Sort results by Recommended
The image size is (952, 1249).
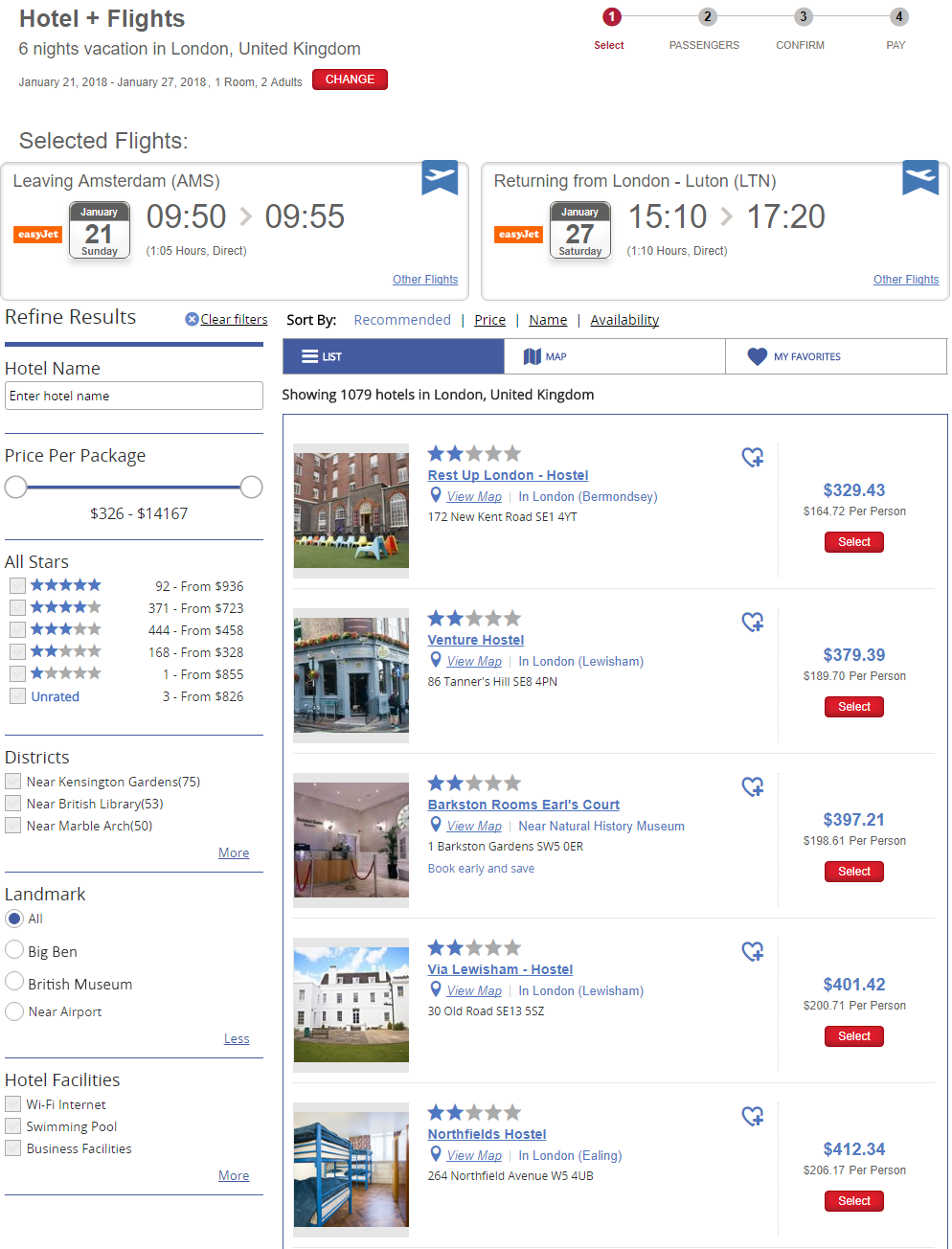click(x=402, y=320)
